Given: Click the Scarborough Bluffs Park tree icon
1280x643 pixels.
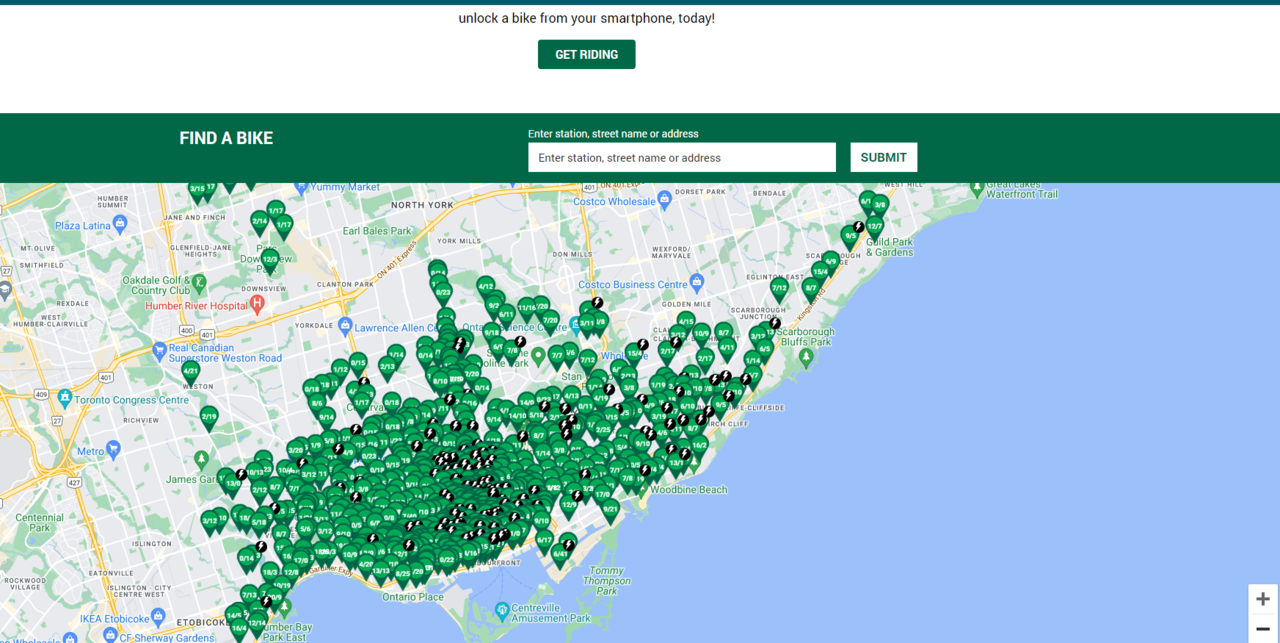Looking at the screenshot, I should (806, 355).
